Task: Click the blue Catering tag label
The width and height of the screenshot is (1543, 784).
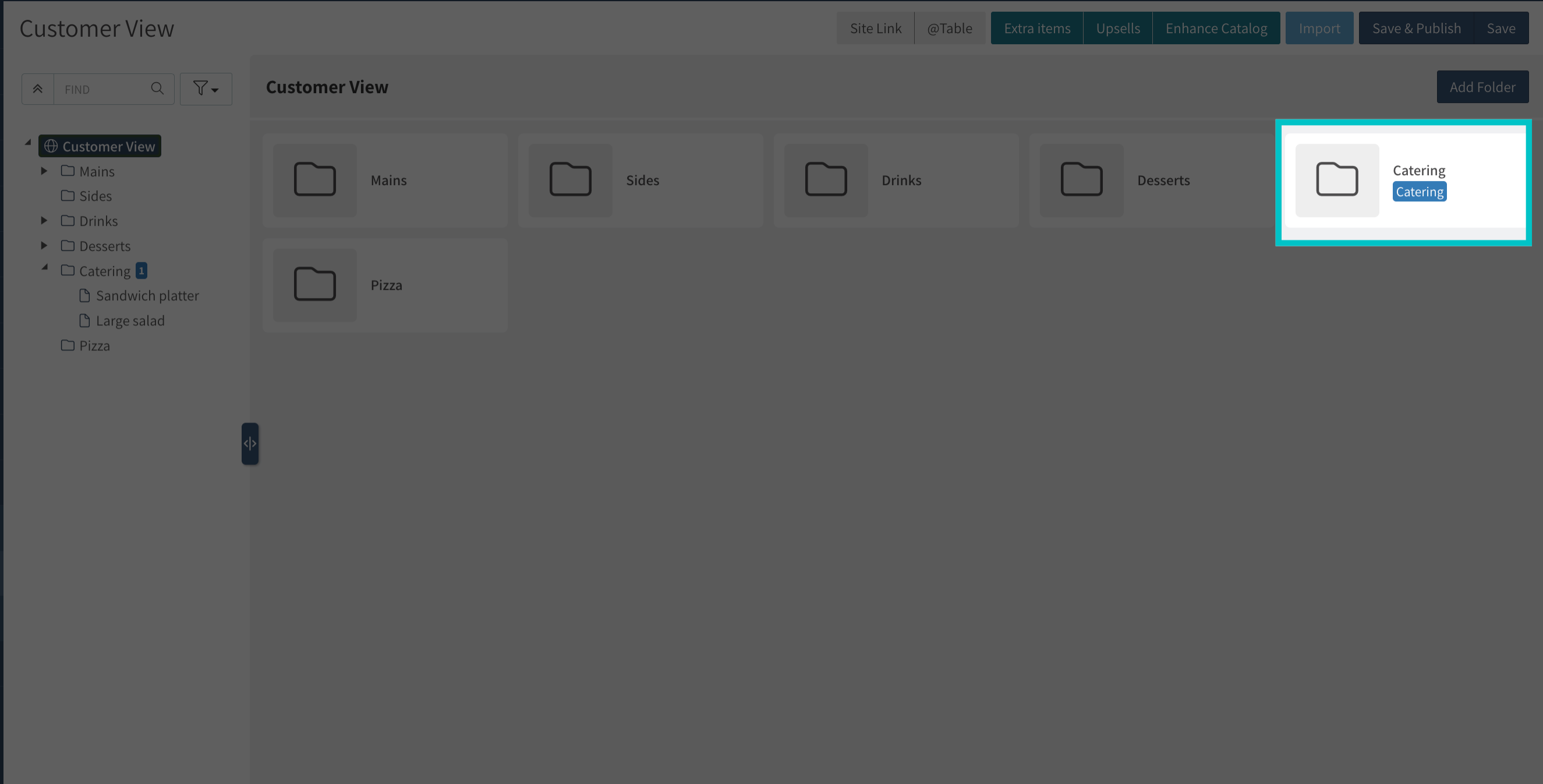Action: point(1420,191)
